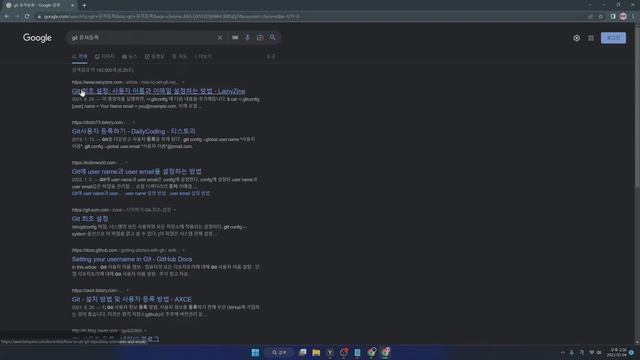Open the Google apps grid icon
The height and width of the screenshot is (360, 640).
click(591, 38)
